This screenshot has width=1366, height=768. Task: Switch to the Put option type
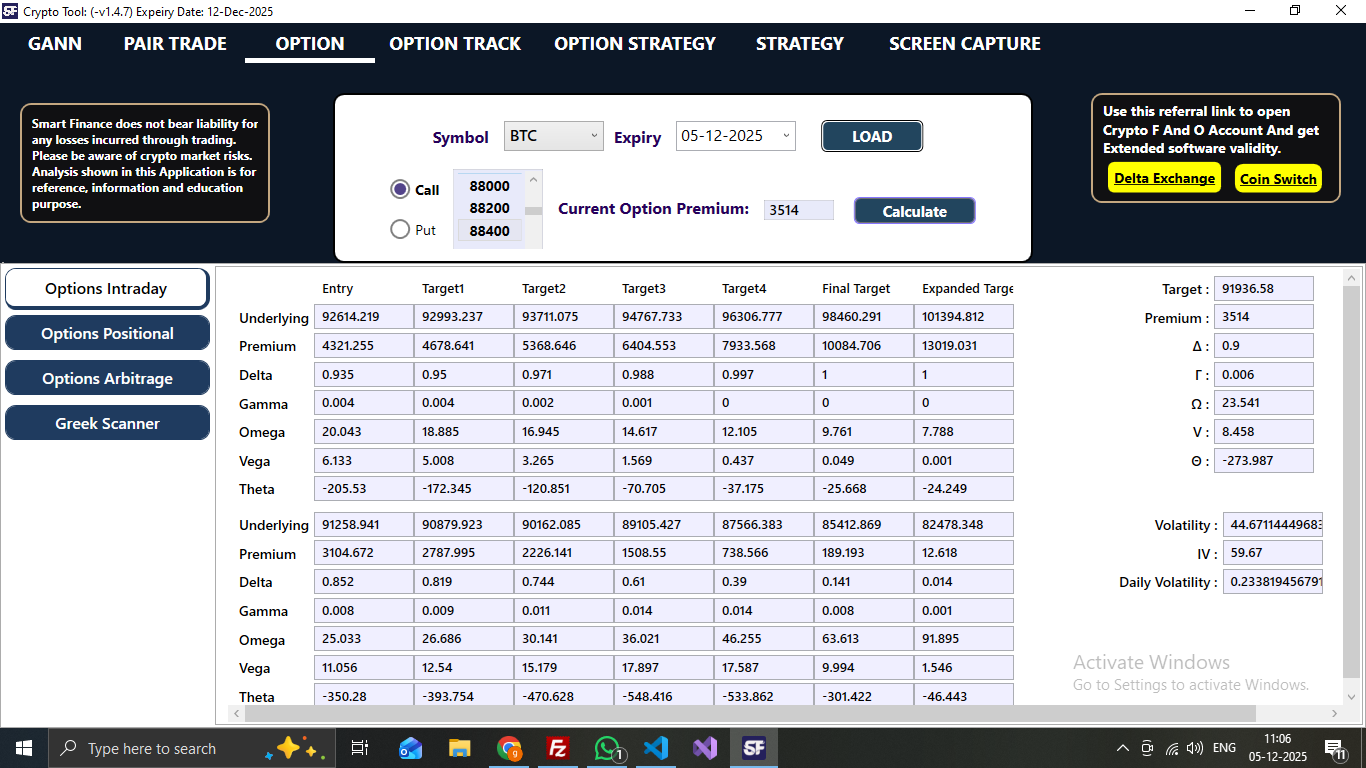399,229
